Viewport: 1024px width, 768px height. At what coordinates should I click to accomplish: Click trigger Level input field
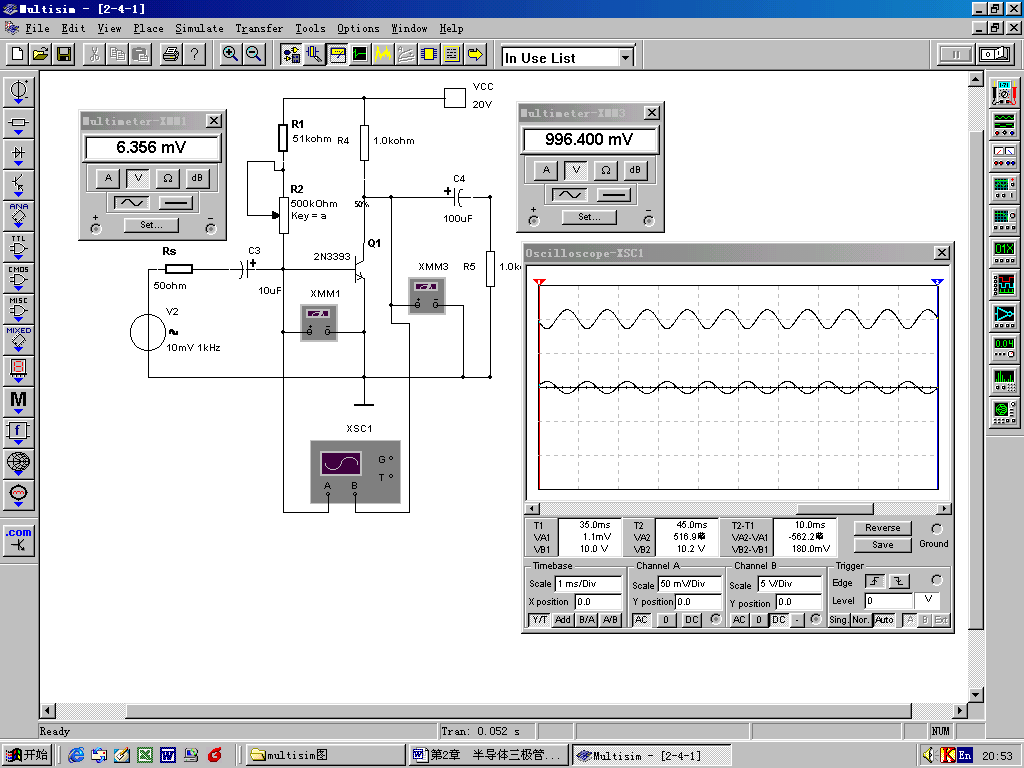click(x=889, y=600)
